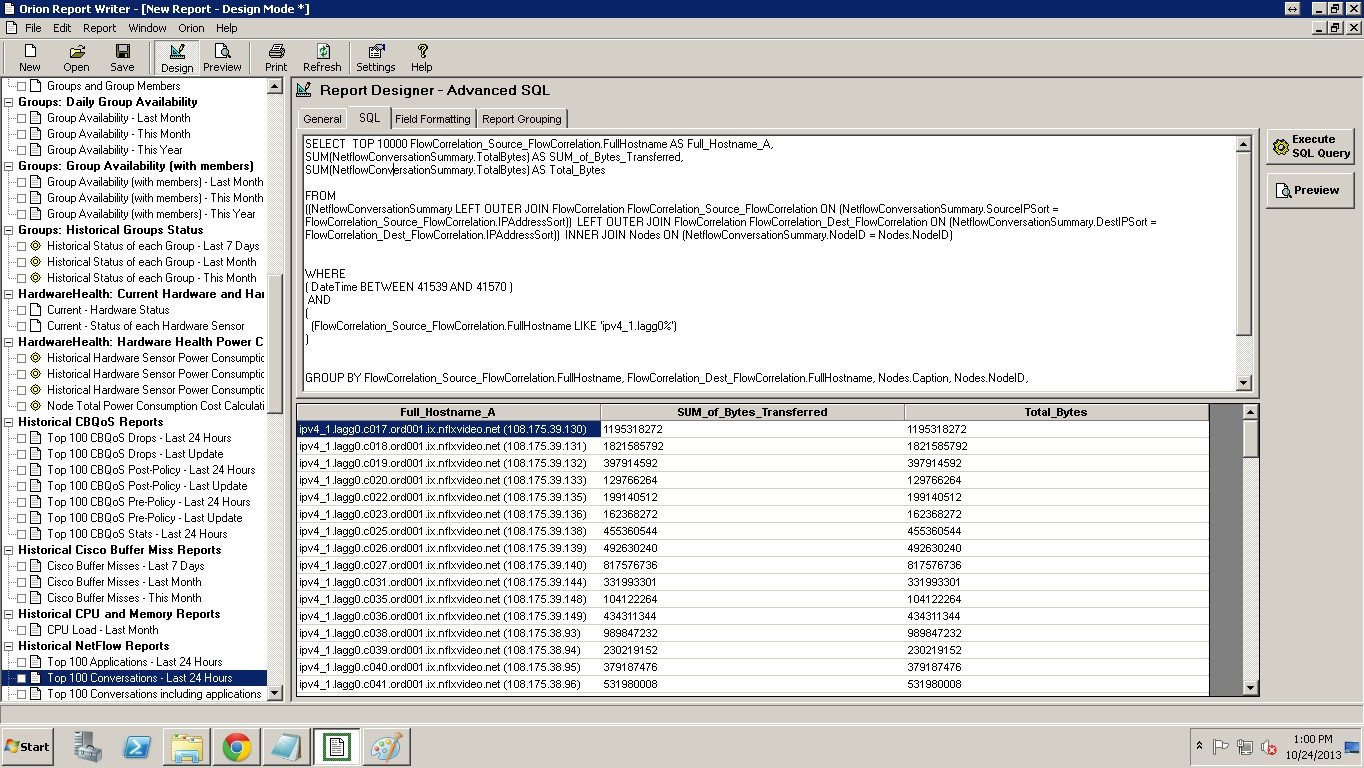Check Cisco Buffer Misses - This Month checkbox
The image size is (1364, 768).
pos(22,598)
